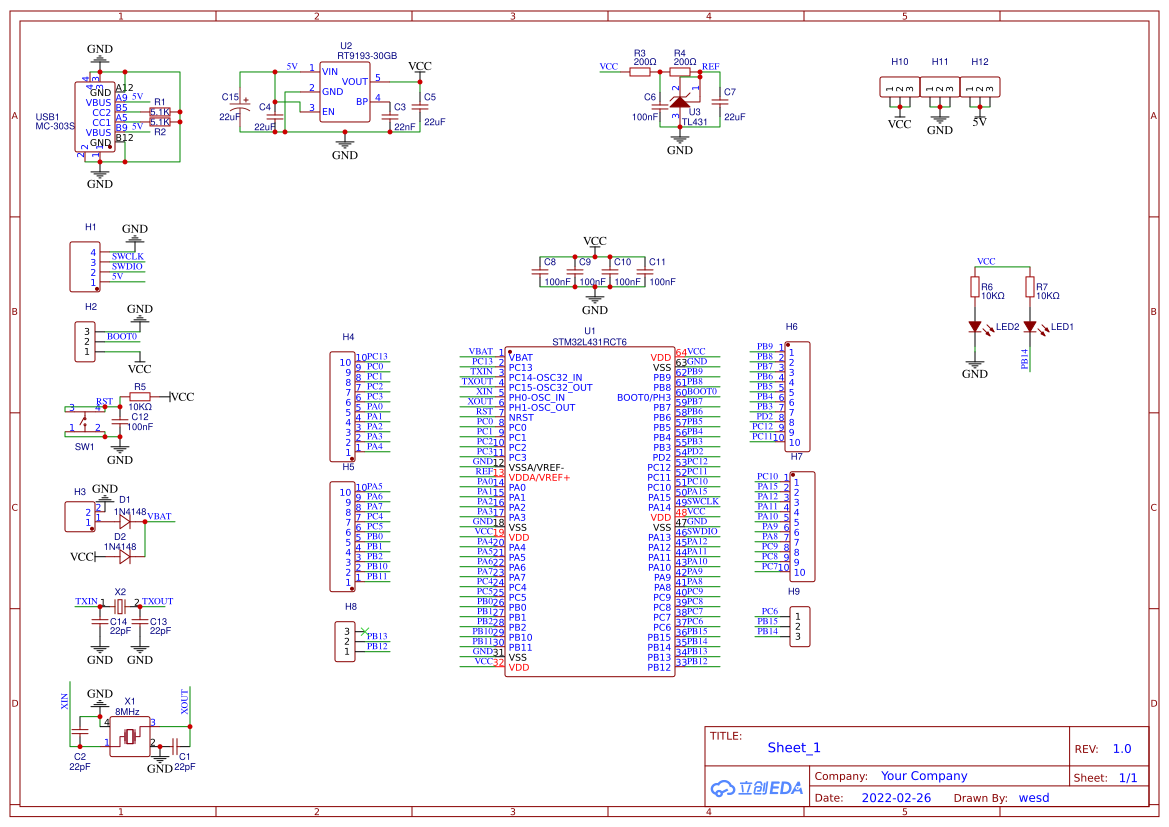Click the X2 crystal symbol
The width and height of the screenshot is (1169, 827).
[120, 607]
